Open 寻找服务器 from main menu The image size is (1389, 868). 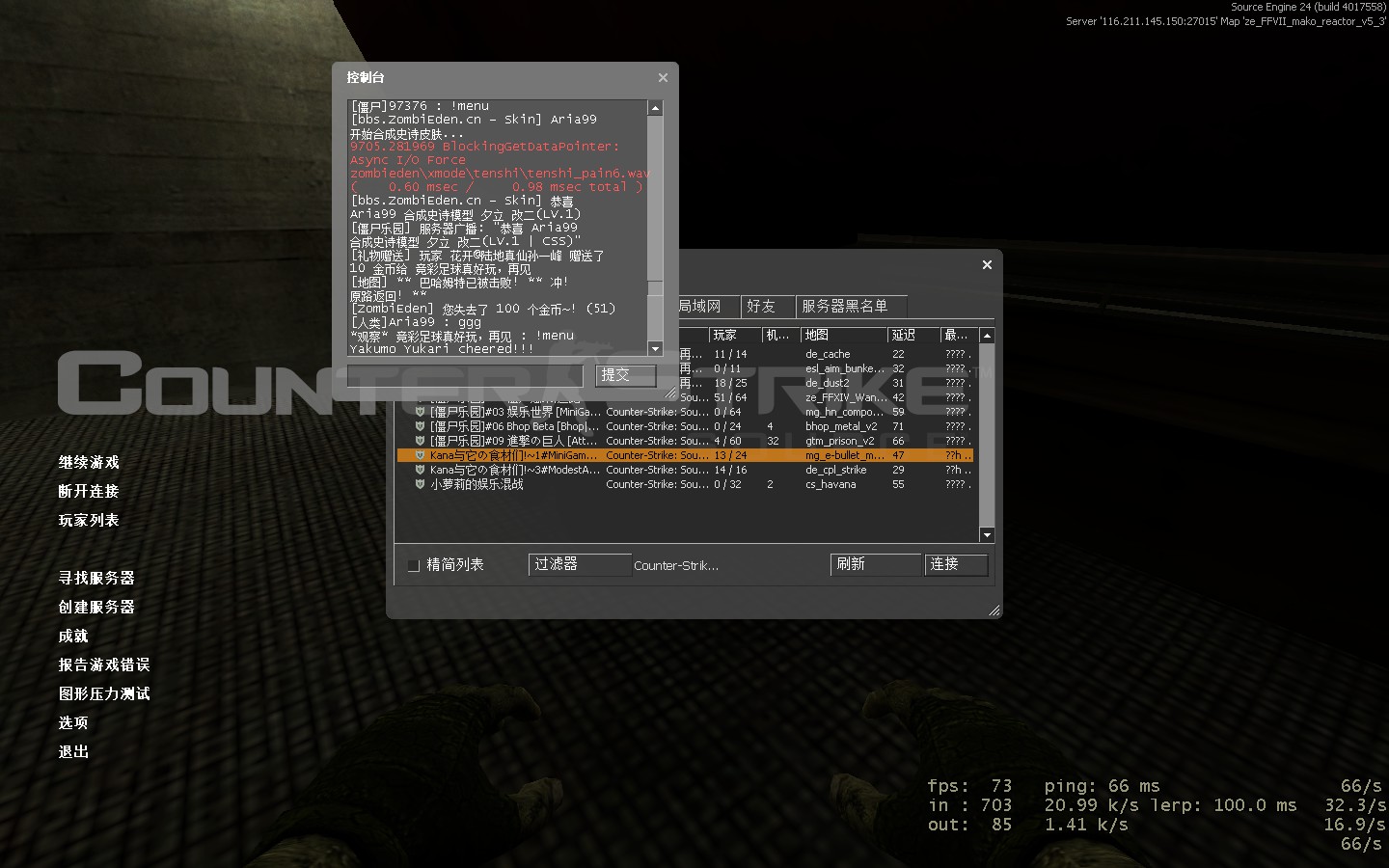(96, 579)
